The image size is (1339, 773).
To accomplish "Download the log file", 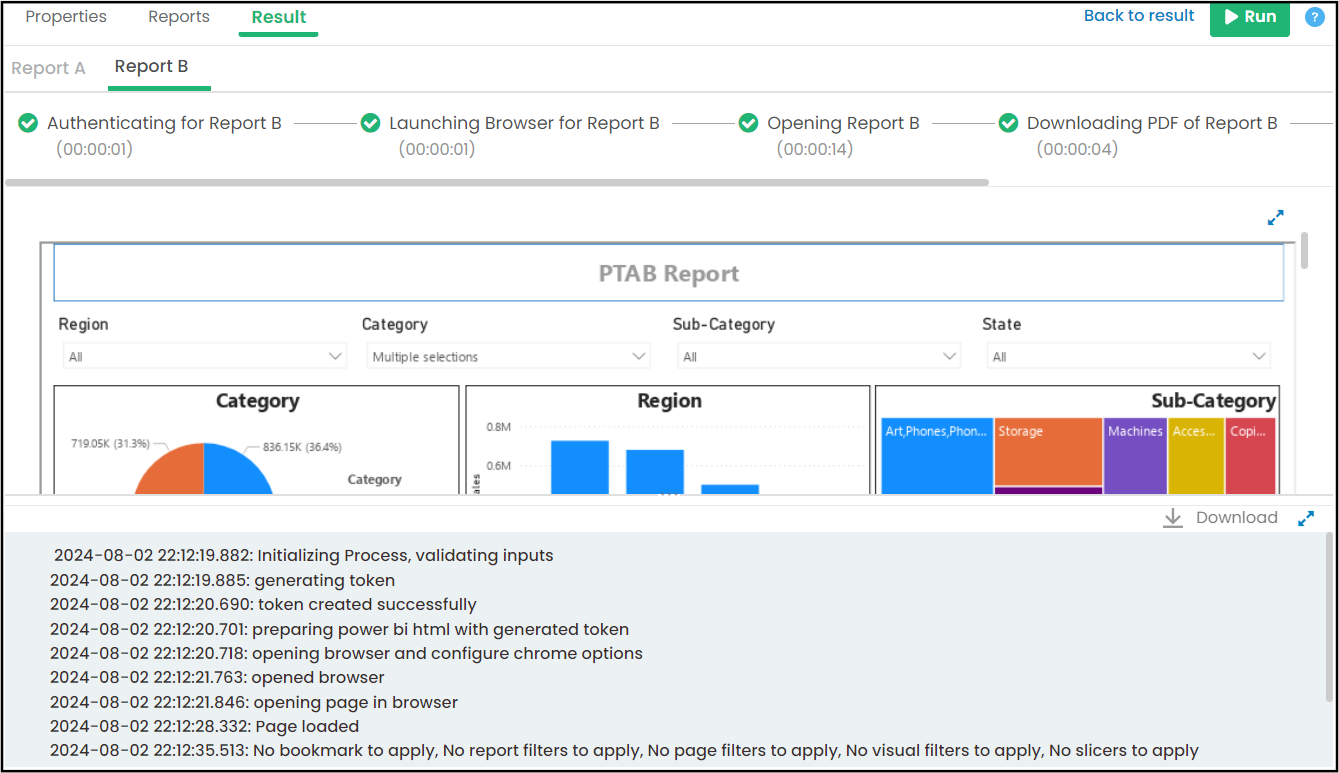I will 1220,518.
